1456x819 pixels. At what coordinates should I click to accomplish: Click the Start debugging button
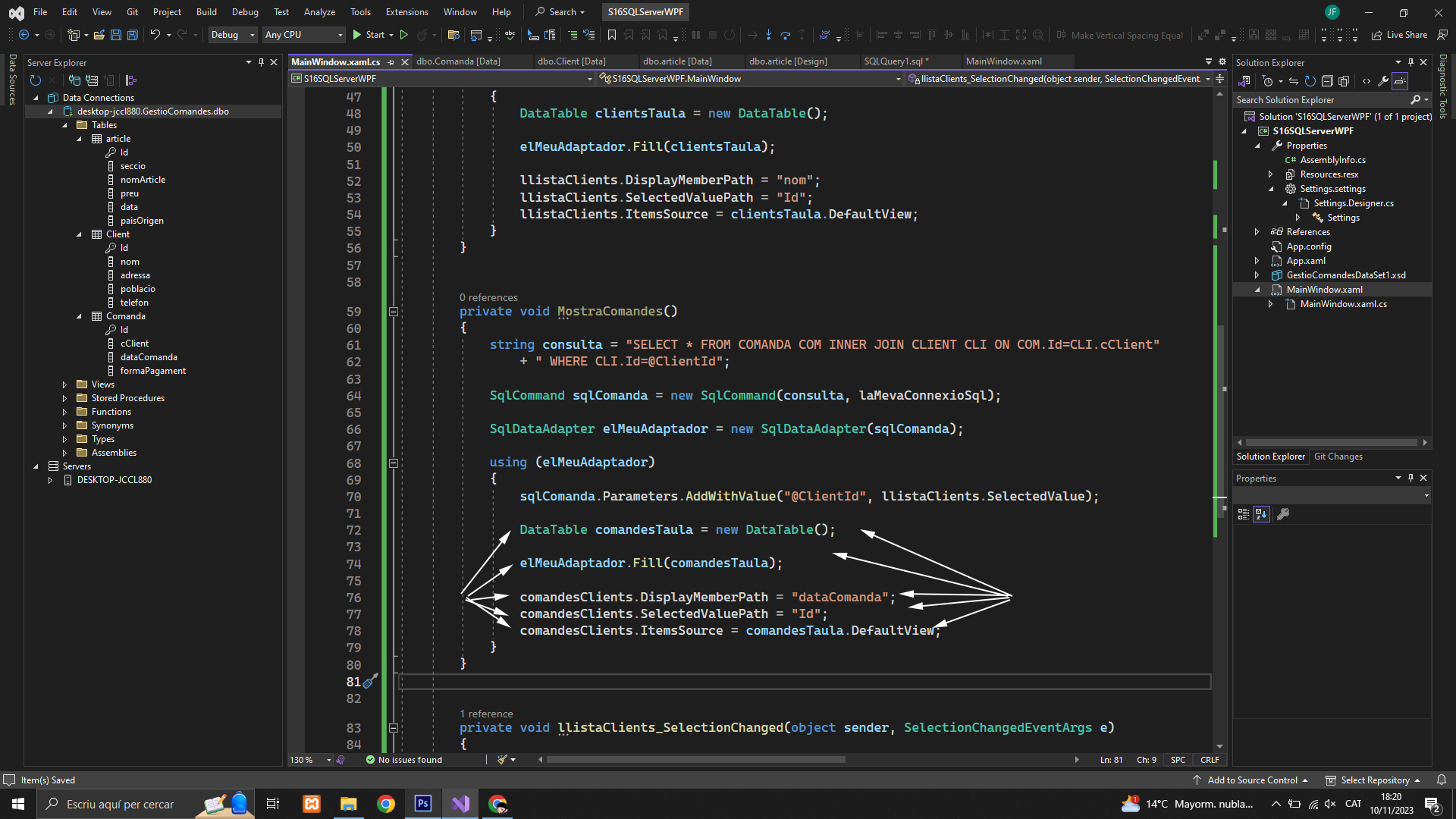[x=369, y=35]
